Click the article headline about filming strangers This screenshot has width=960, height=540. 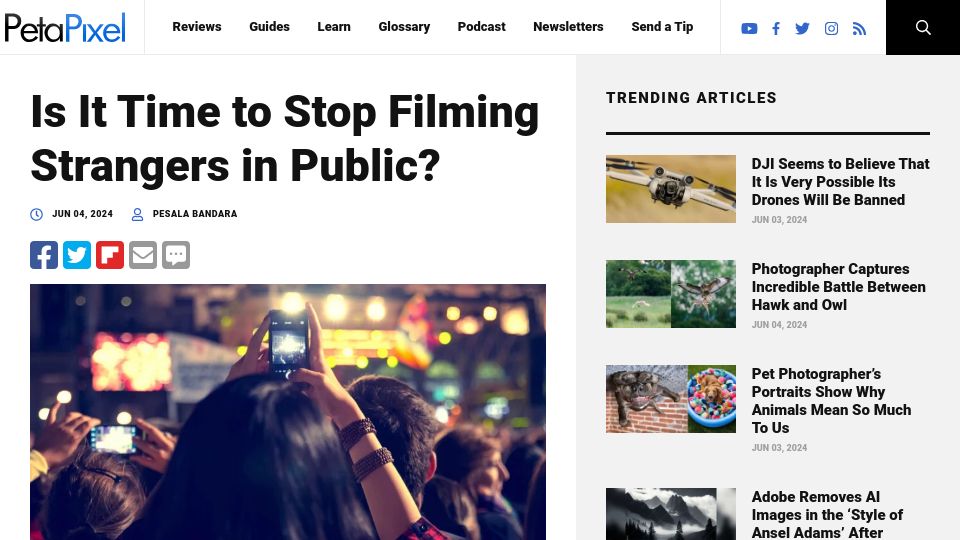pyautogui.click(x=285, y=139)
